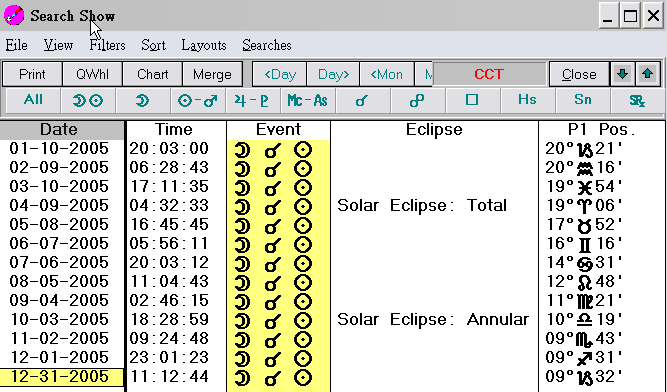Viewport: 667px width, 392px height.
Task: Filter by Jupiter through Pluto planets
Action: 253,101
